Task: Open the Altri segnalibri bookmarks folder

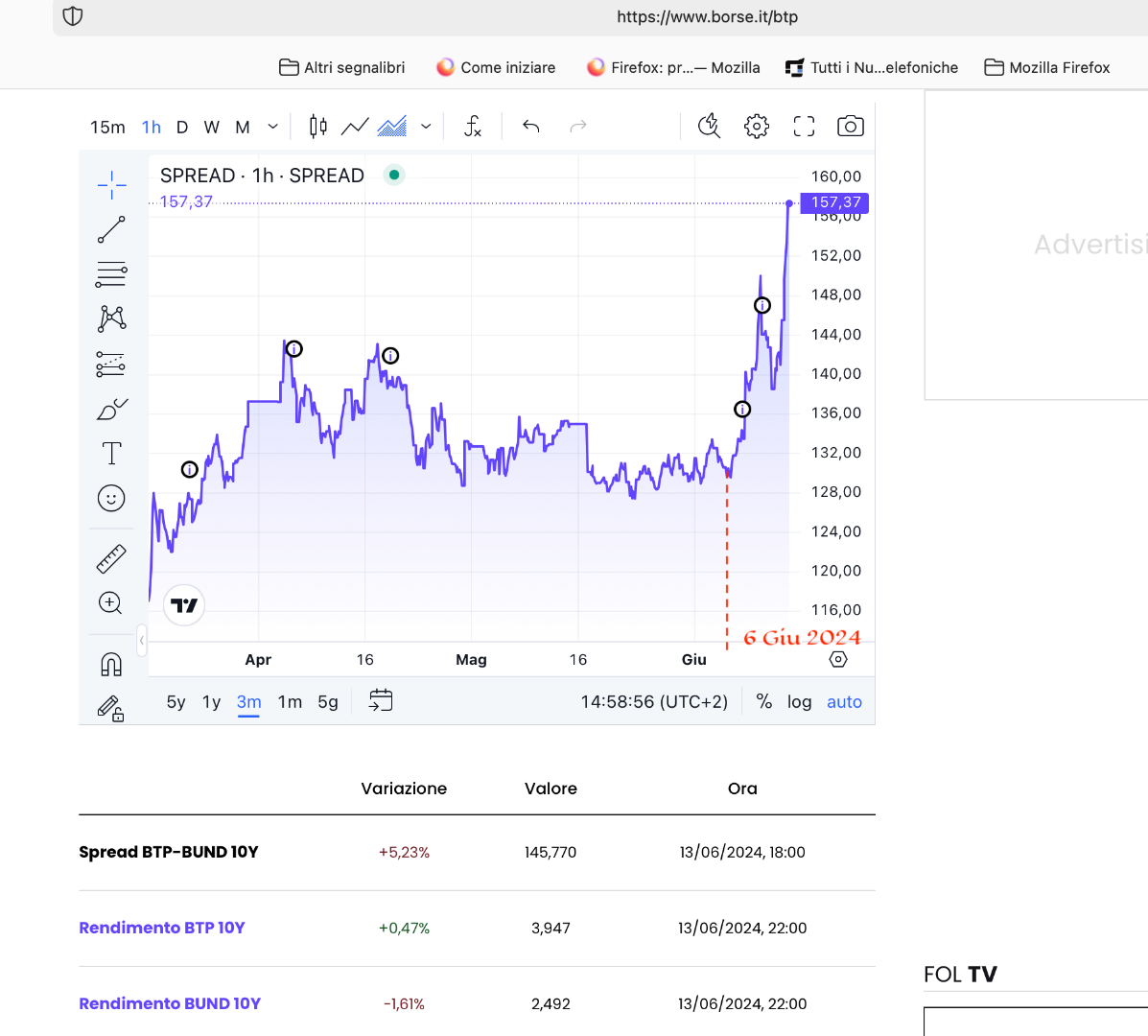Action: pos(342,67)
